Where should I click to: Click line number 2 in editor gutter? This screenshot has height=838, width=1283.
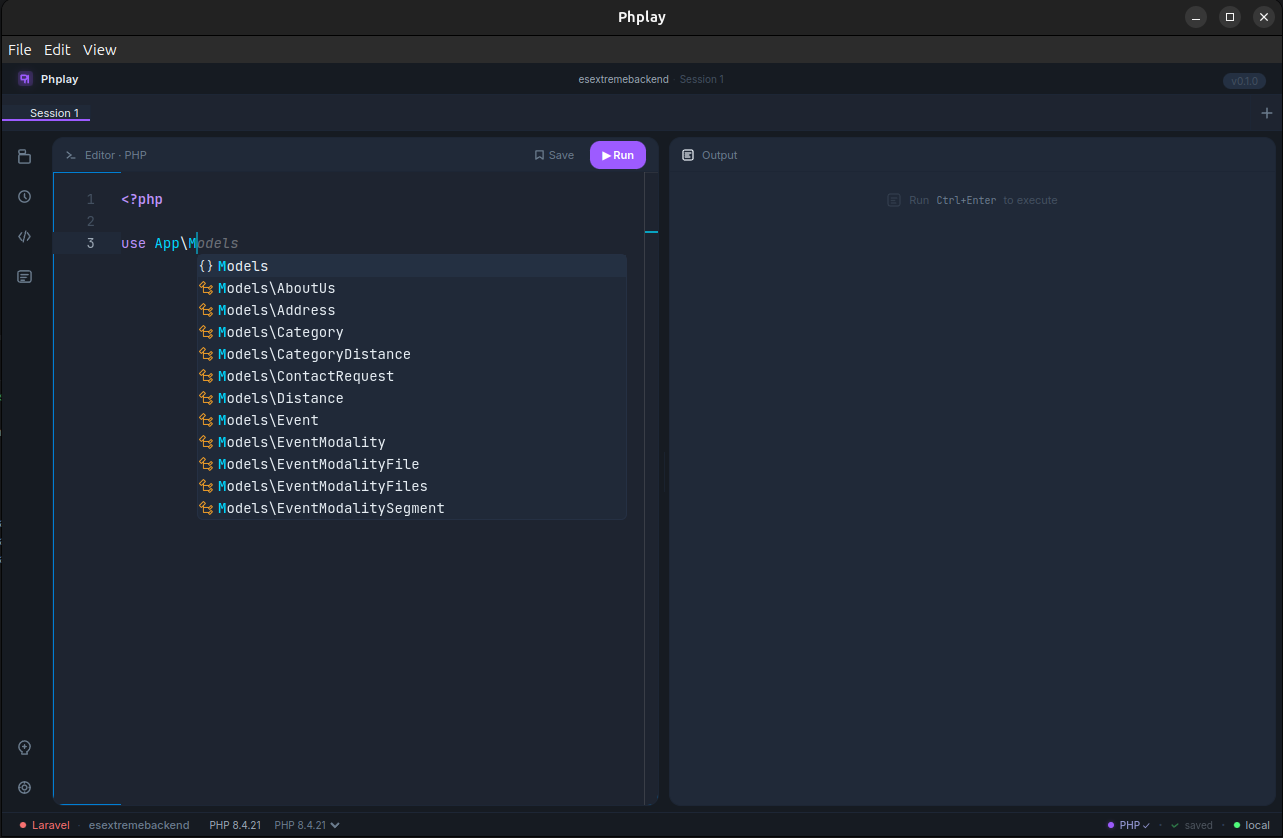(x=90, y=221)
